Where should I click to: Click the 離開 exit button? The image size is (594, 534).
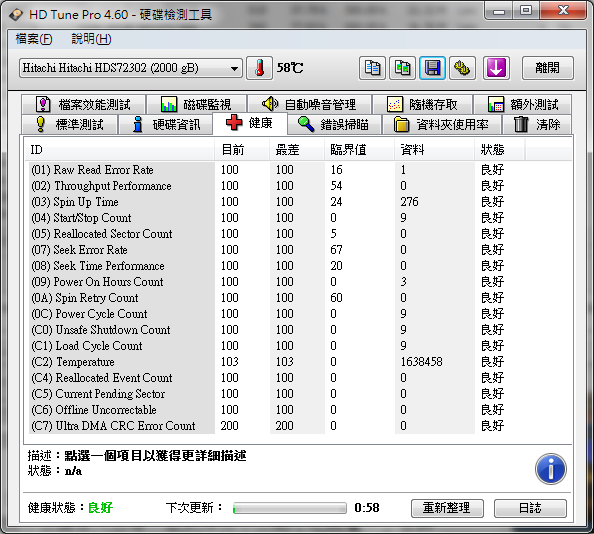pos(548,68)
